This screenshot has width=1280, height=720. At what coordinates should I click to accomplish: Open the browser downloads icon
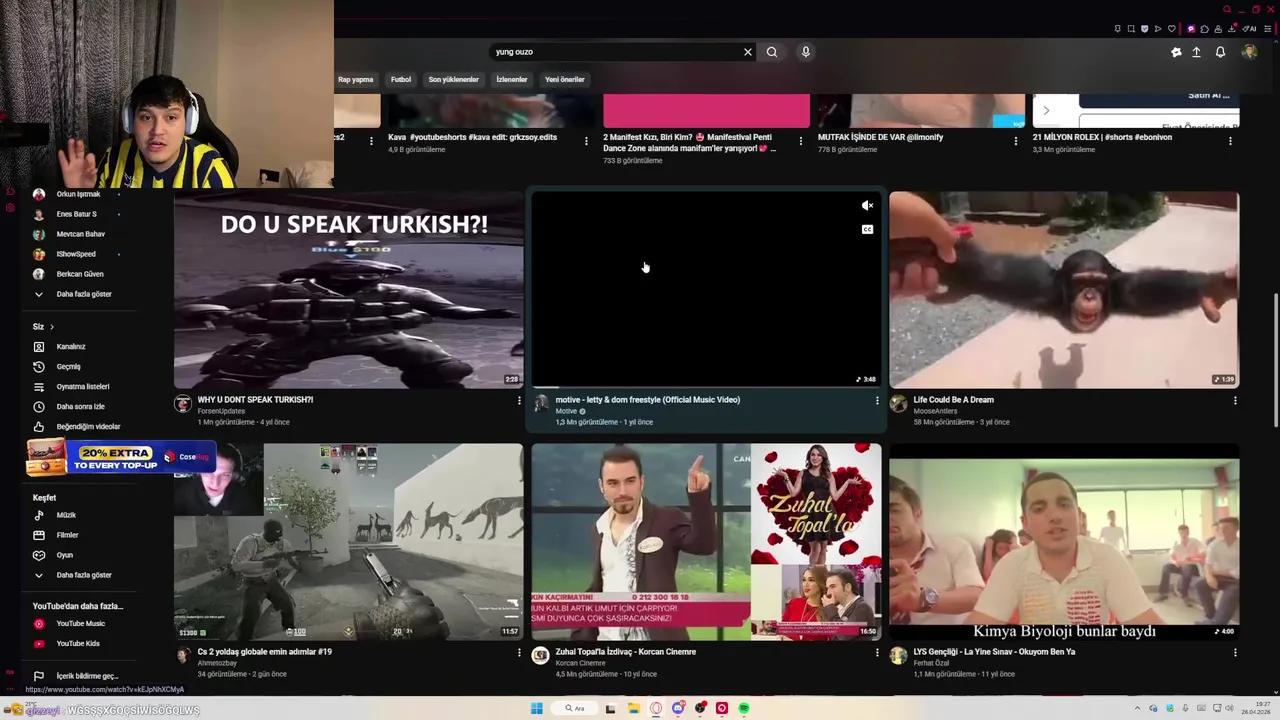click(x=1232, y=29)
